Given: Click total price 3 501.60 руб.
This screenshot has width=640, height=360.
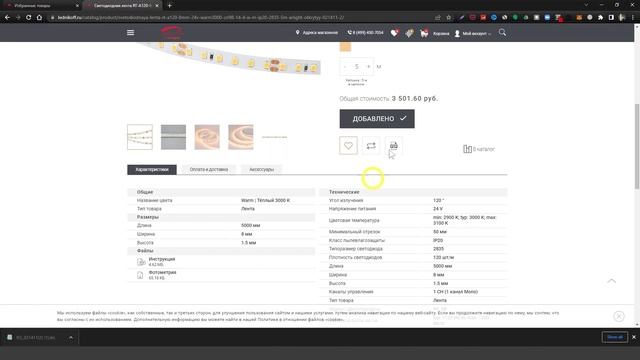Looking at the screenshot, I should tap(415, 98).
